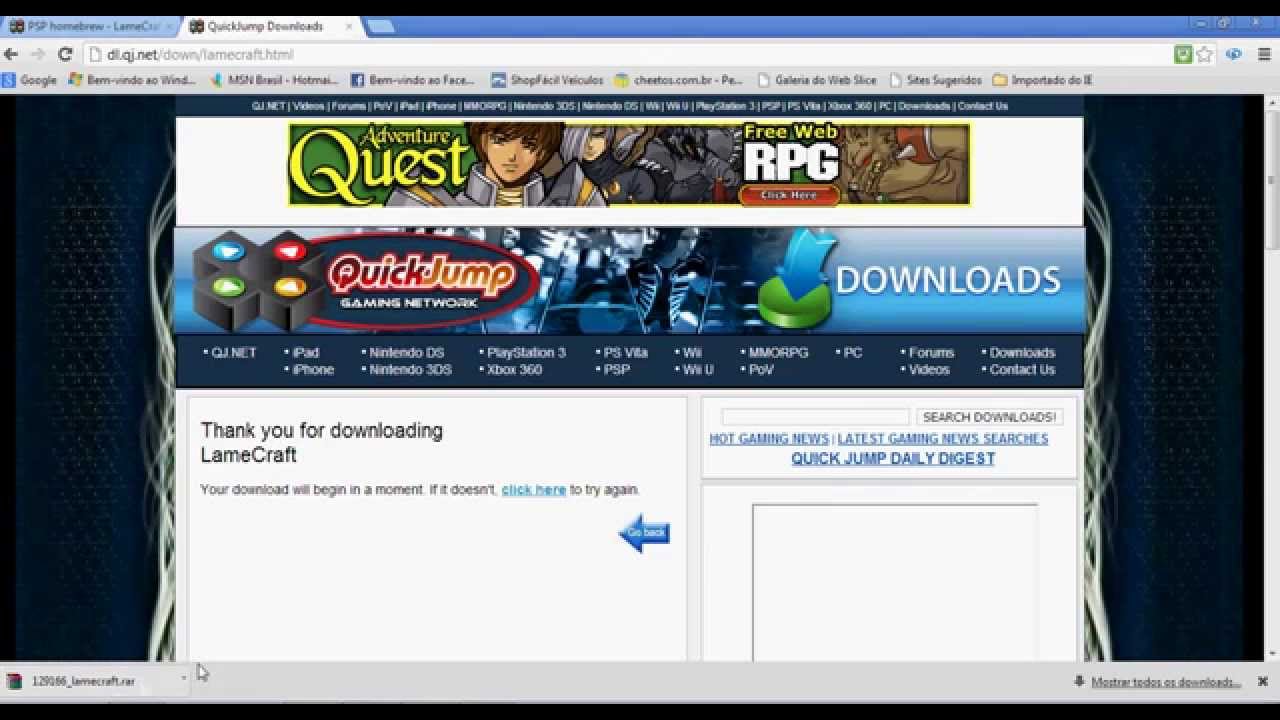The height and width of the screenshot is (720, 1280).
Task: Open the Galeria do Web Slice bookmark
Action: coord(817,80)
